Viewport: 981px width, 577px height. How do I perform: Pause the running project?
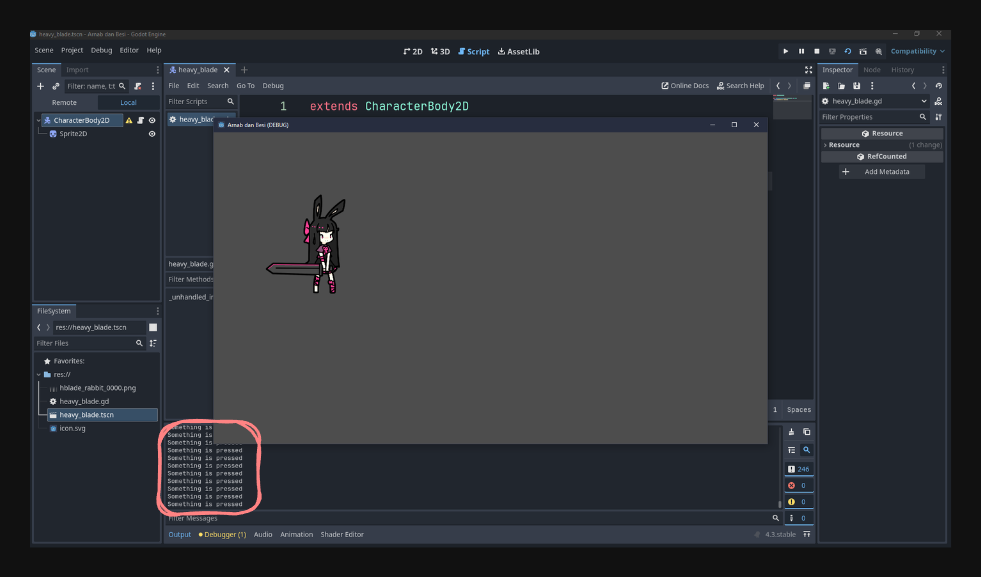(801, 51)
